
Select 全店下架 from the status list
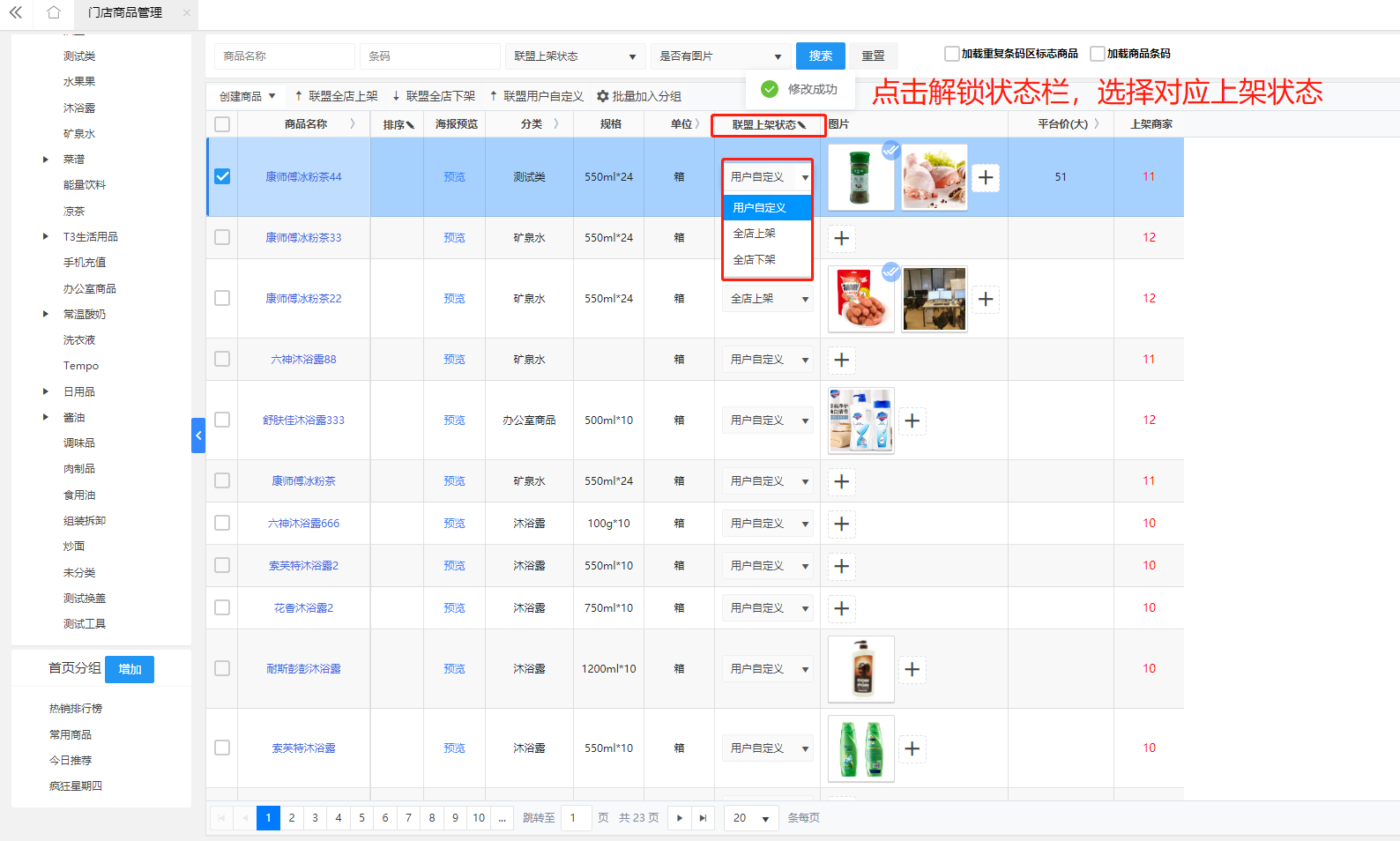tap(755, 260)
